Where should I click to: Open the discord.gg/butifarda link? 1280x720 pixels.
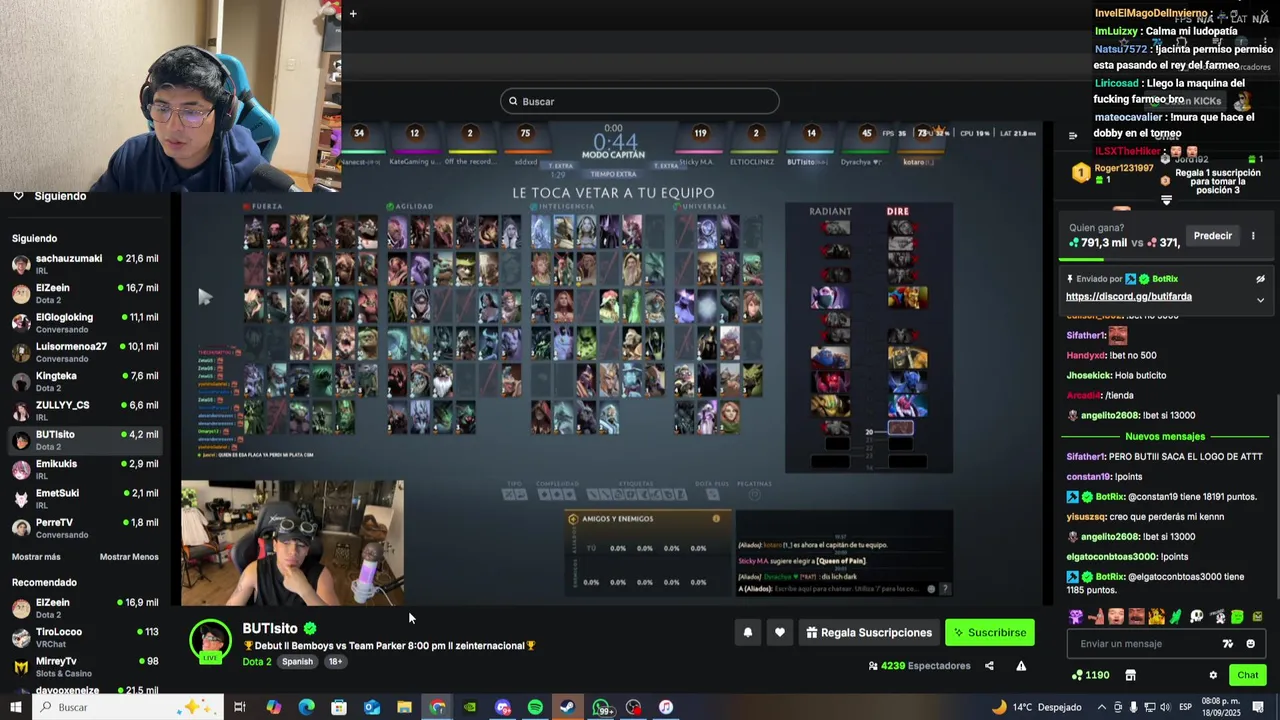pyautogui.click(x=1128, y=297)
